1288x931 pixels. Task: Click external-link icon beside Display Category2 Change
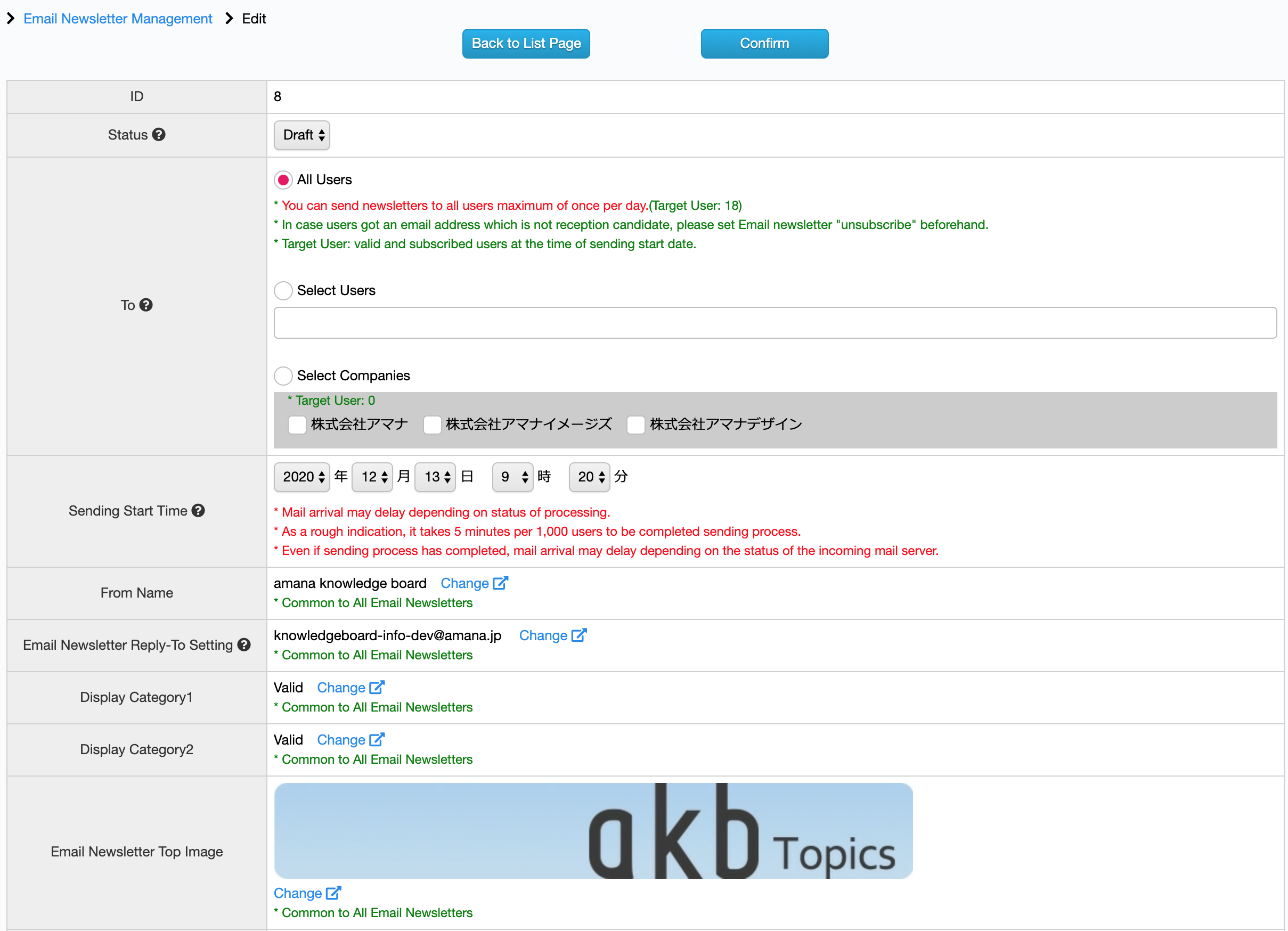coord(377,739)
